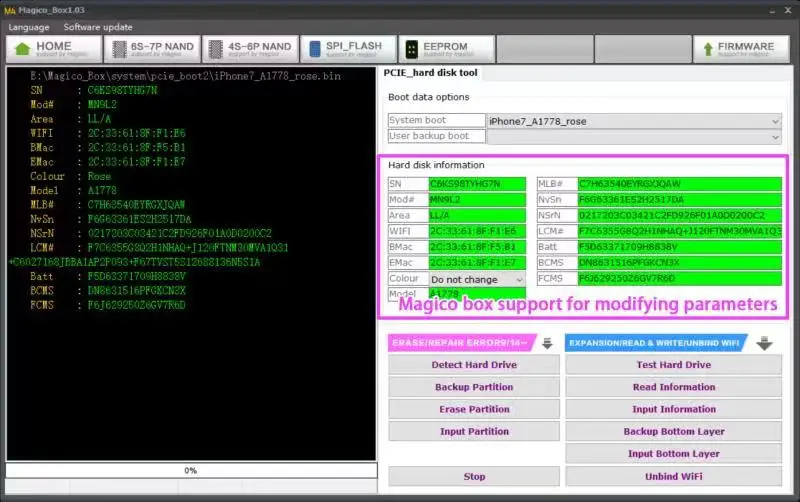Click the 4S-6P NAND chip icon

tap(216, 49)
